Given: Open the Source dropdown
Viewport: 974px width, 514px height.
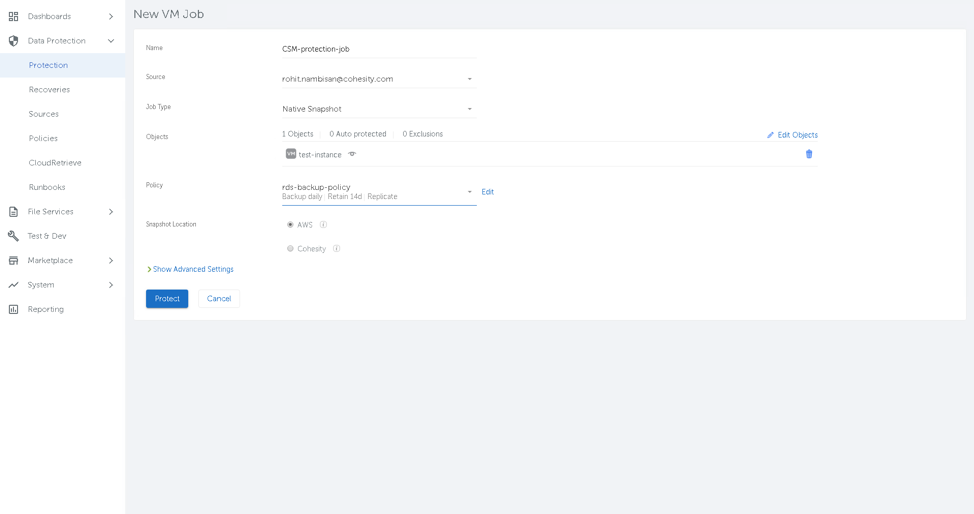Looking at the screenshot, I should click(378, 79).
